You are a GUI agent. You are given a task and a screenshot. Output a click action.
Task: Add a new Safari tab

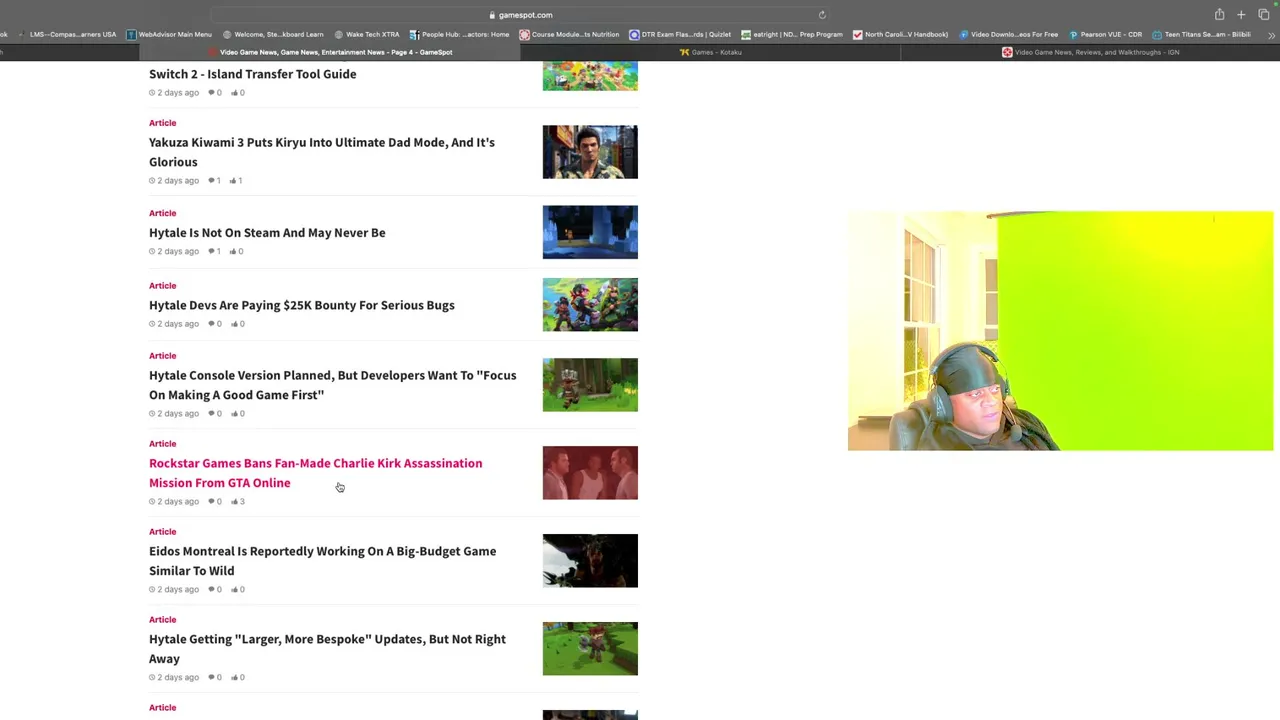1241,15
